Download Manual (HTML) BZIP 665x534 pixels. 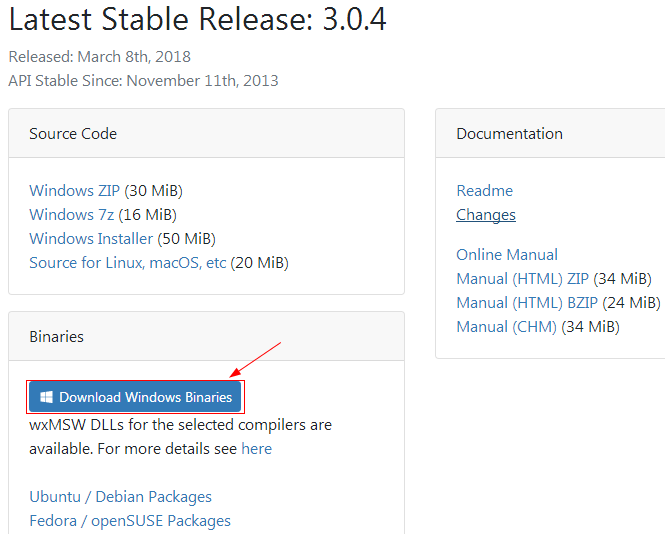coord(527,303)
